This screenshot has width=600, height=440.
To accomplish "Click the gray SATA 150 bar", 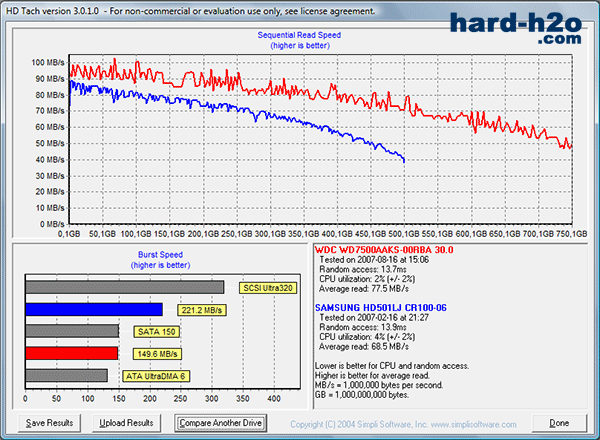I will (x=72, y=331).
